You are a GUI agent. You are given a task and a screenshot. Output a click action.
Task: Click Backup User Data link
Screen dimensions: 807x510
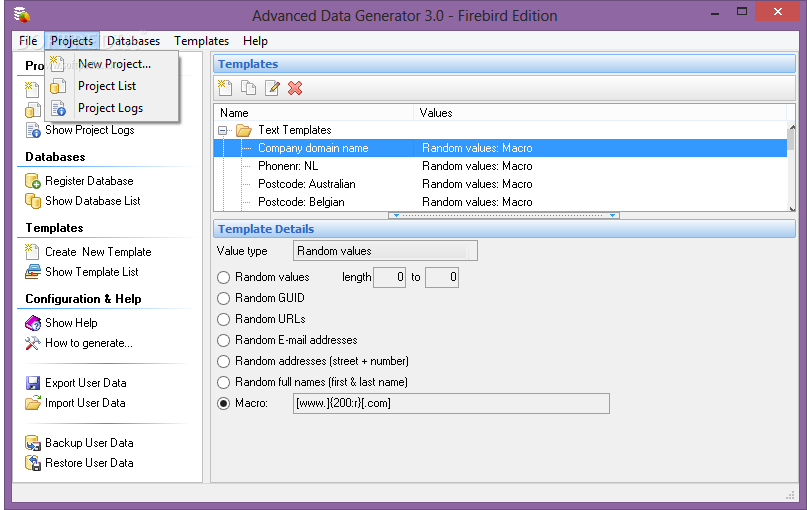point(89,443)
